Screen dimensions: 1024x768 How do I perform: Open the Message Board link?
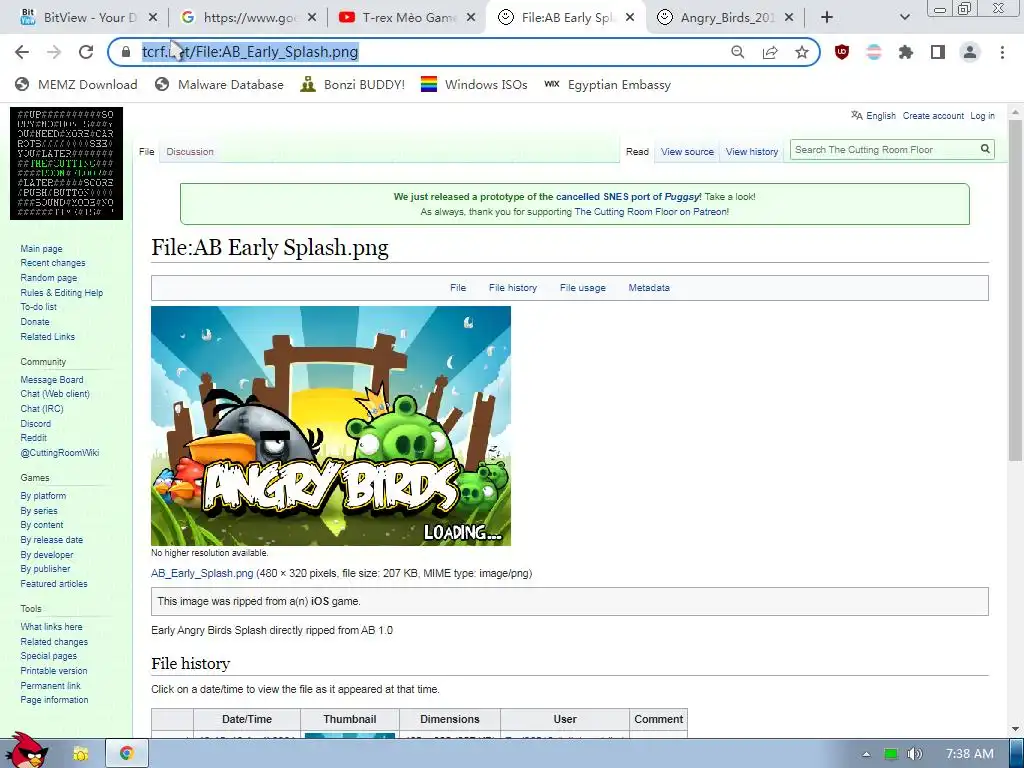pyautogui.click(x=52, y=380)
